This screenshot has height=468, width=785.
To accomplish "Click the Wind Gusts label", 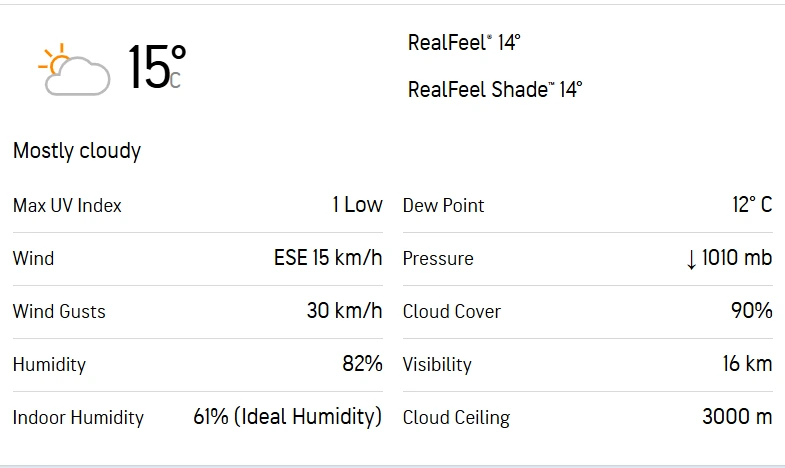I will coord(59,312).
